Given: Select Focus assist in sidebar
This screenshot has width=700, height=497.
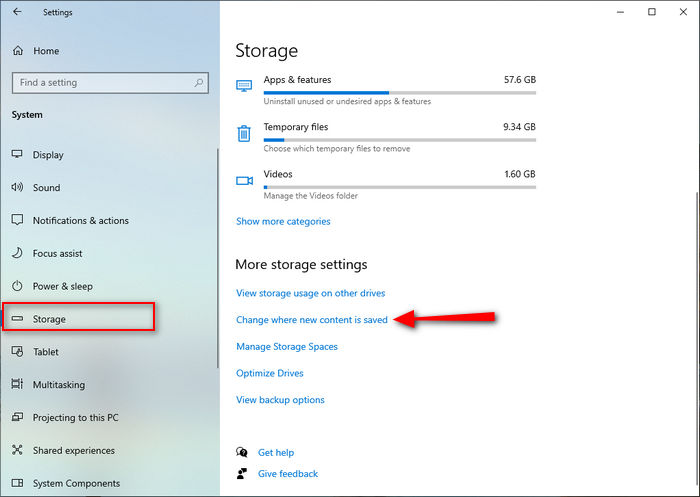Looking at the screenshot, I should tap(109, 253).
